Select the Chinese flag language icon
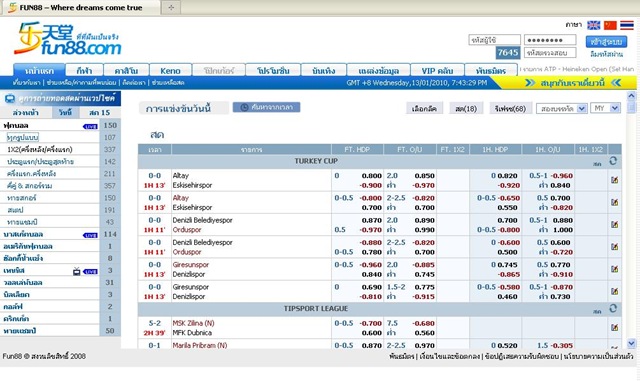 [x=610, y=25]
